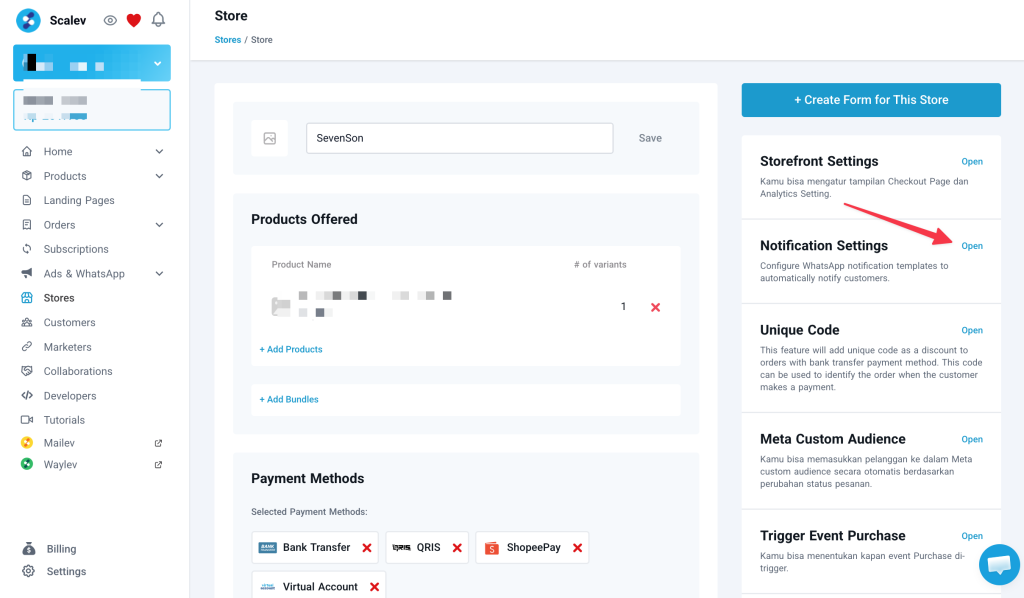
Task: Go to Customers in sidebar
Action: (69, 322)
